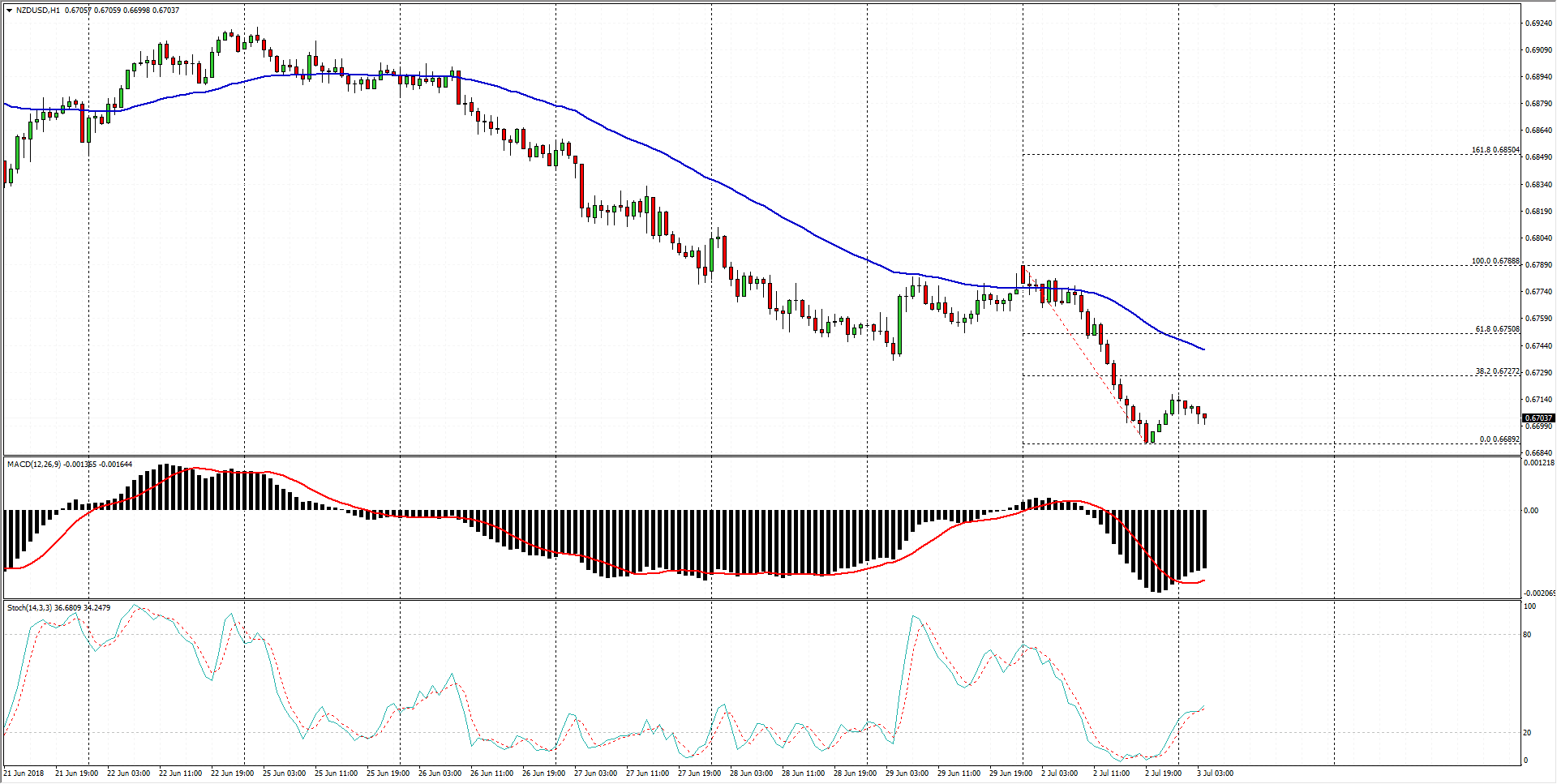This screenshot has width=1557, height=784.
Task: Select the 161.8 Fibonacci level label
Action: coord(1495,150)
